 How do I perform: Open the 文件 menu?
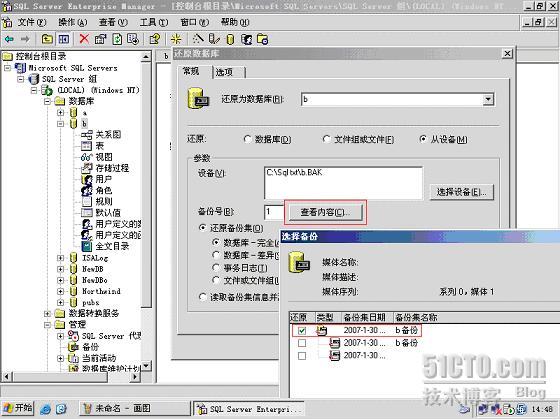tap(32, 22)
